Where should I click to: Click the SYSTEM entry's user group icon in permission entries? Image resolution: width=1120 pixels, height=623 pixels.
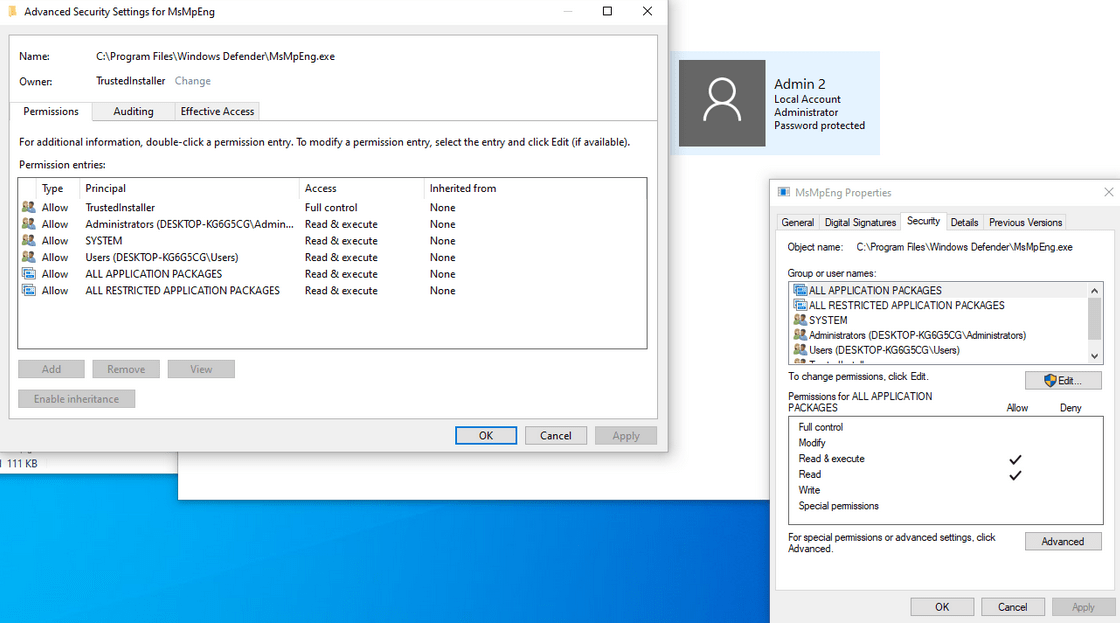(29, 240)
